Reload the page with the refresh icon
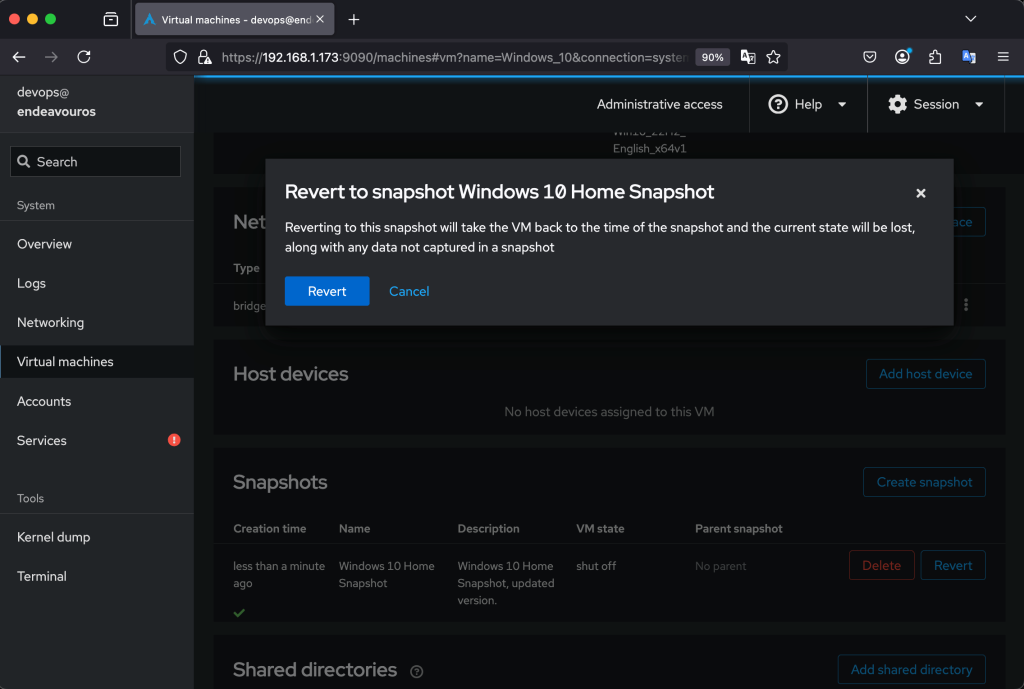Image resolution: width=1024 pixels, height=689 pixels. [84, 57]
